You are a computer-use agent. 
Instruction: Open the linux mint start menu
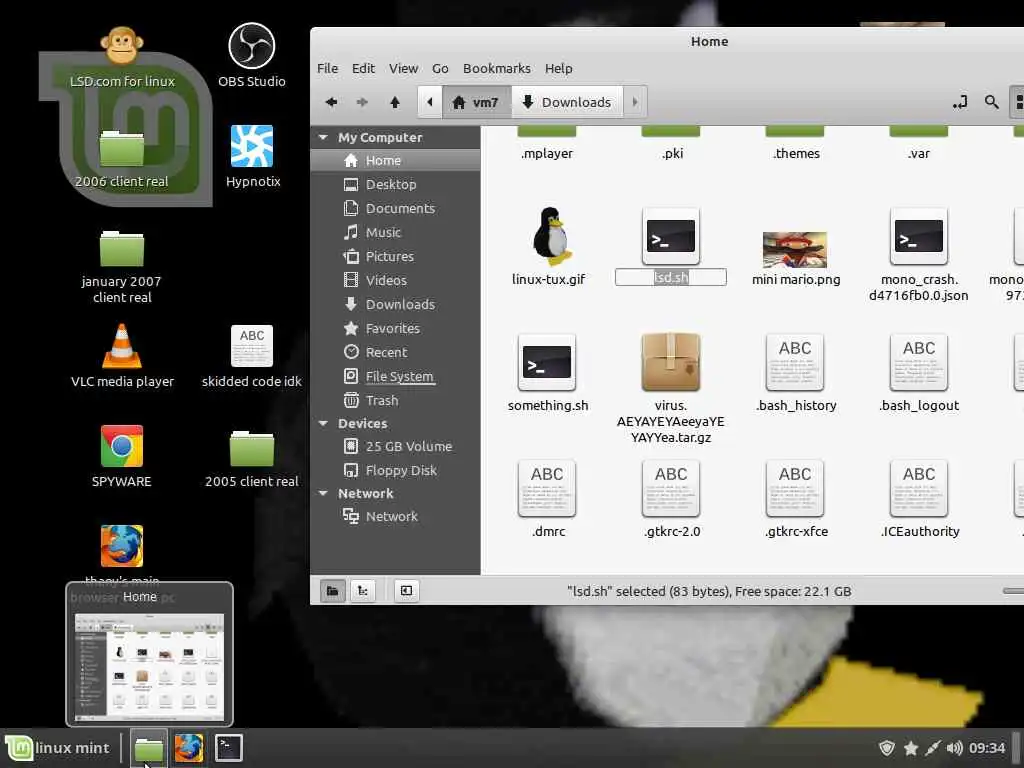point(57,748)
